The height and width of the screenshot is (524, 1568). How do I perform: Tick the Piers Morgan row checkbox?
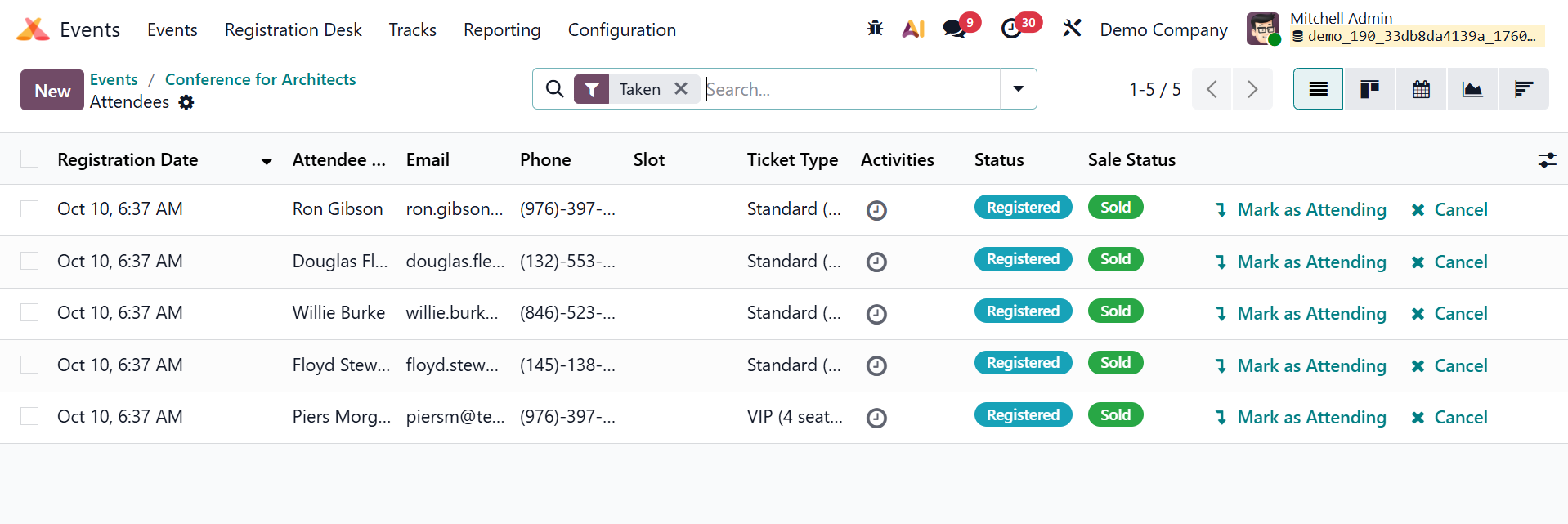click(x=29, y=416)
